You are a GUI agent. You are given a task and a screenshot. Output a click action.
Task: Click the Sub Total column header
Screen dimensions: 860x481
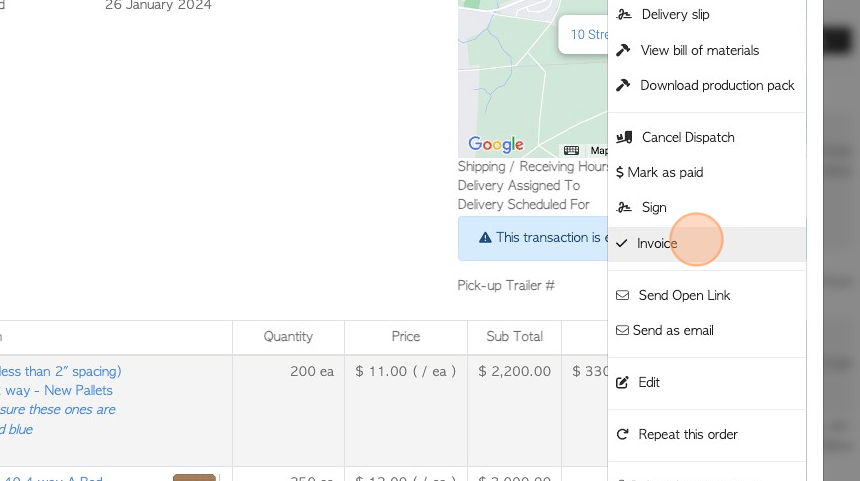click(514, 337)
